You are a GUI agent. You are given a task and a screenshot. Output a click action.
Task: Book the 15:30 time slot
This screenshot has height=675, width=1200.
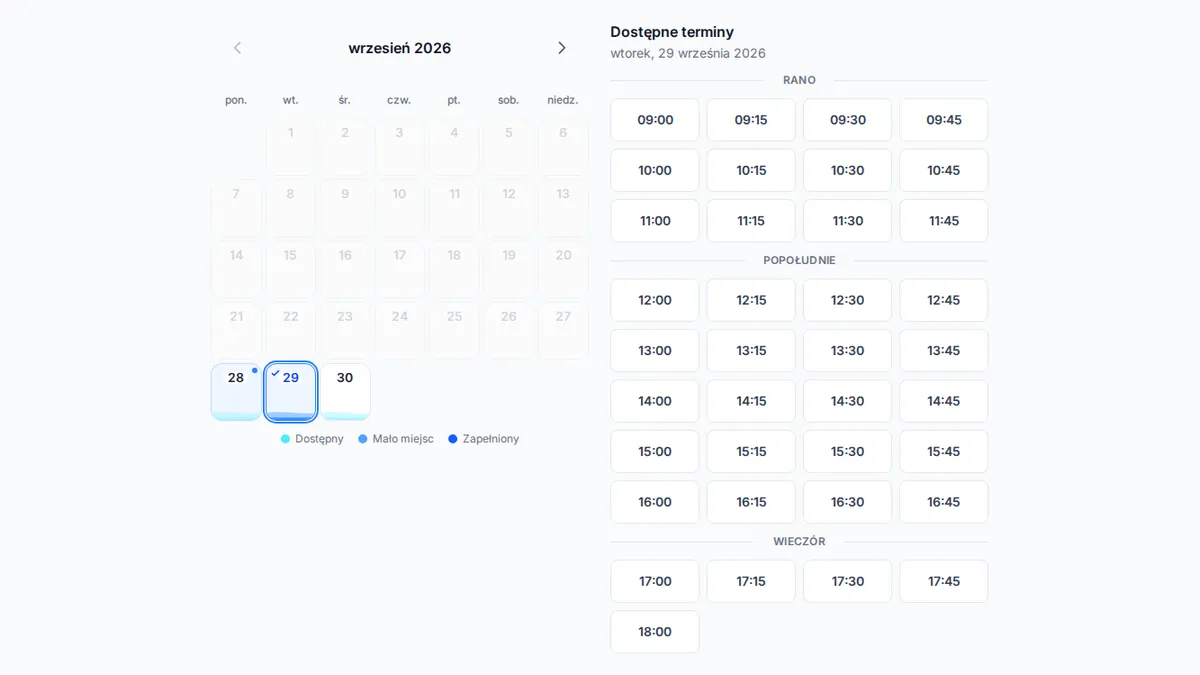pos(847,452)
